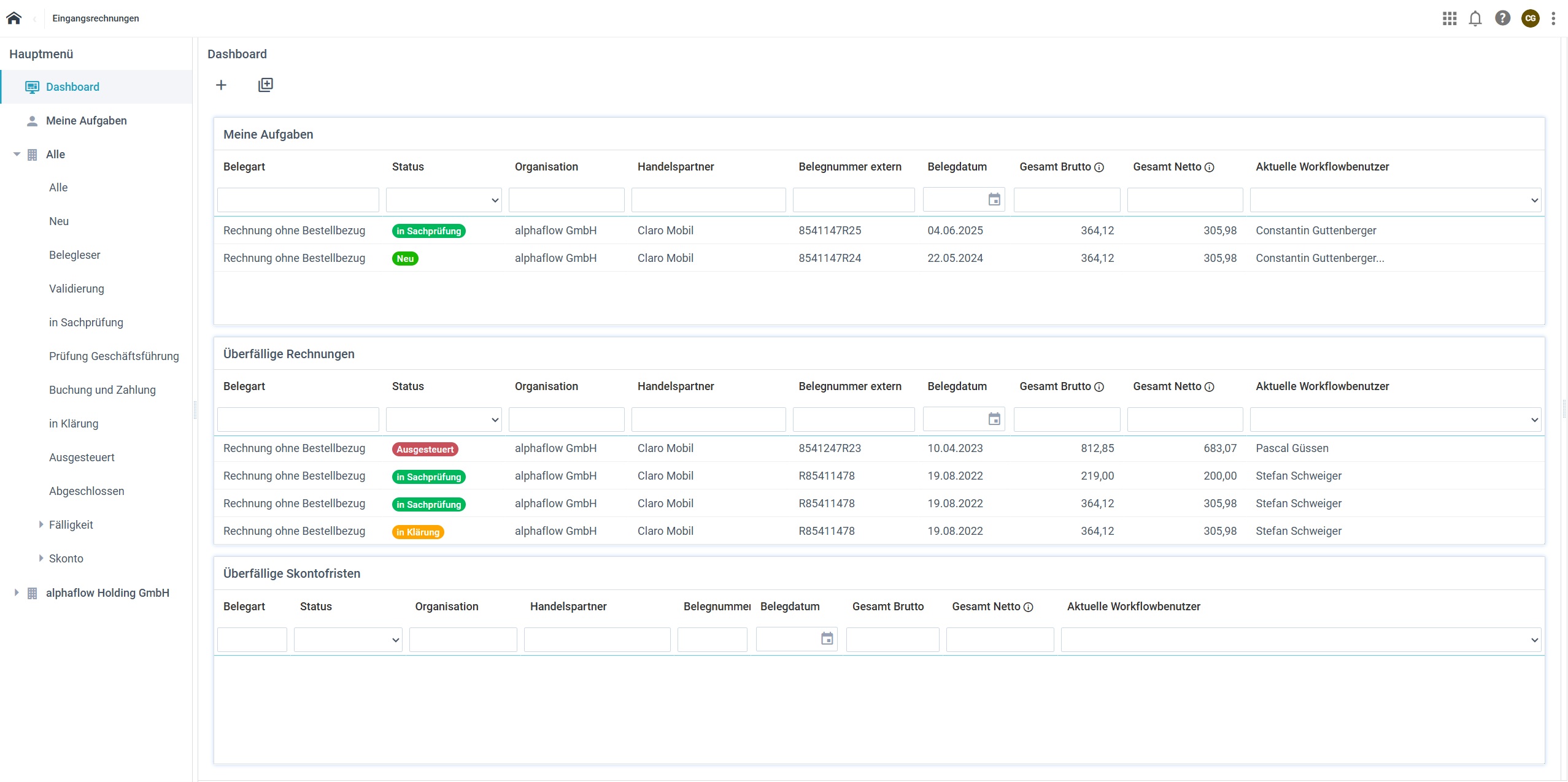Click the help question mark icon
The width and height of the screenshot is (1568, 782).
pyautogui.click(x=1502, y=18)
